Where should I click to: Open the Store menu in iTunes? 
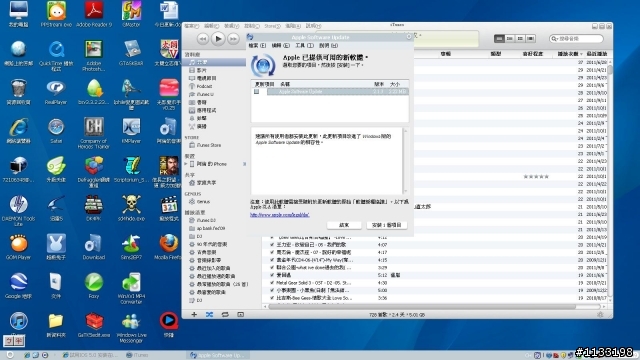coord(272,26)
